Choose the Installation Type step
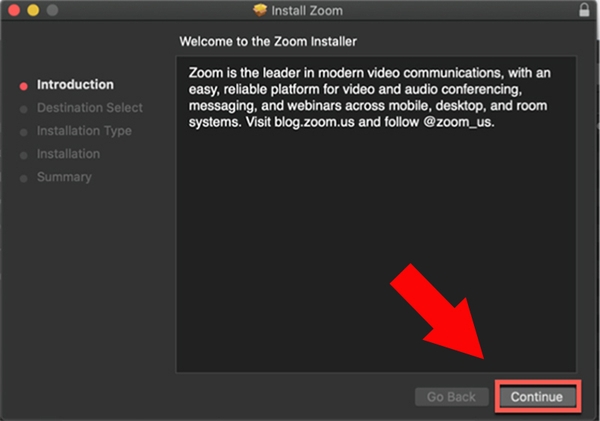Viewport: 600px width, 421px height. coord(84,131)
